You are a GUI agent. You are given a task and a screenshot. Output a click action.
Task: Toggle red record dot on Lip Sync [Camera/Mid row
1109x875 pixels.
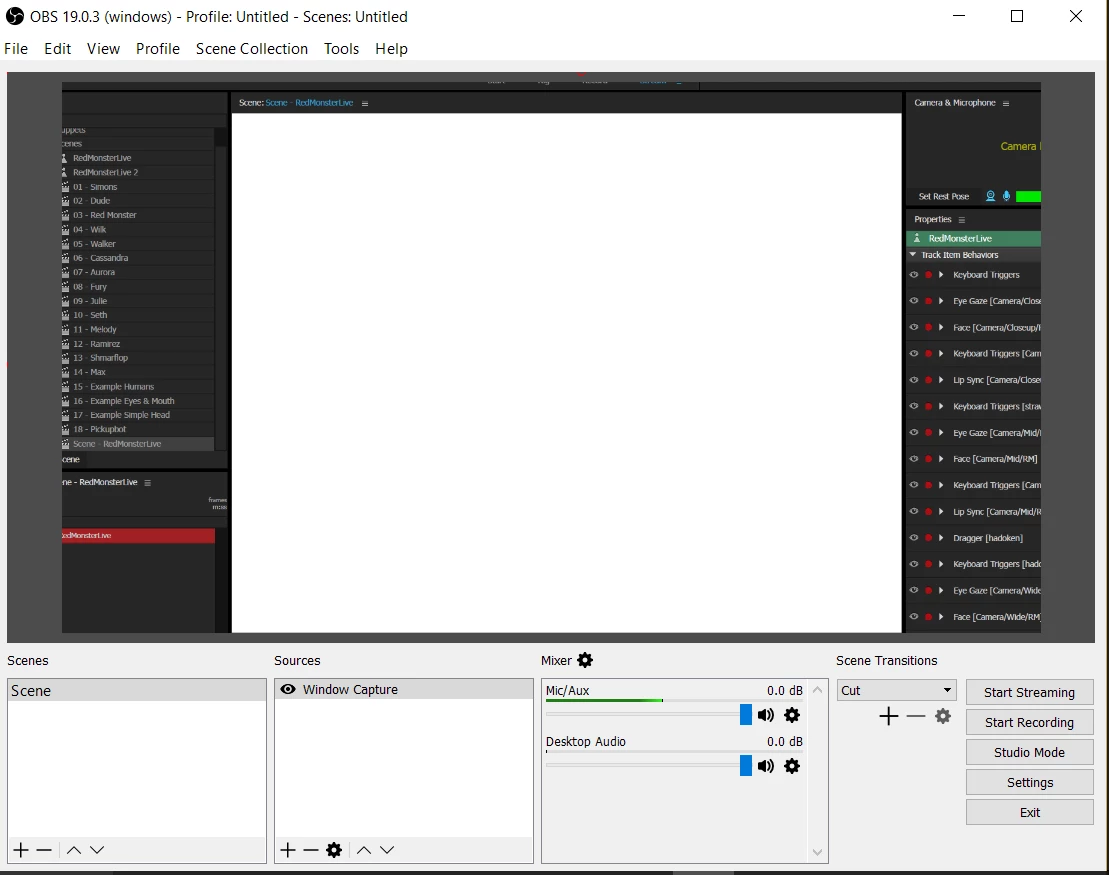[x=928, y=511]
